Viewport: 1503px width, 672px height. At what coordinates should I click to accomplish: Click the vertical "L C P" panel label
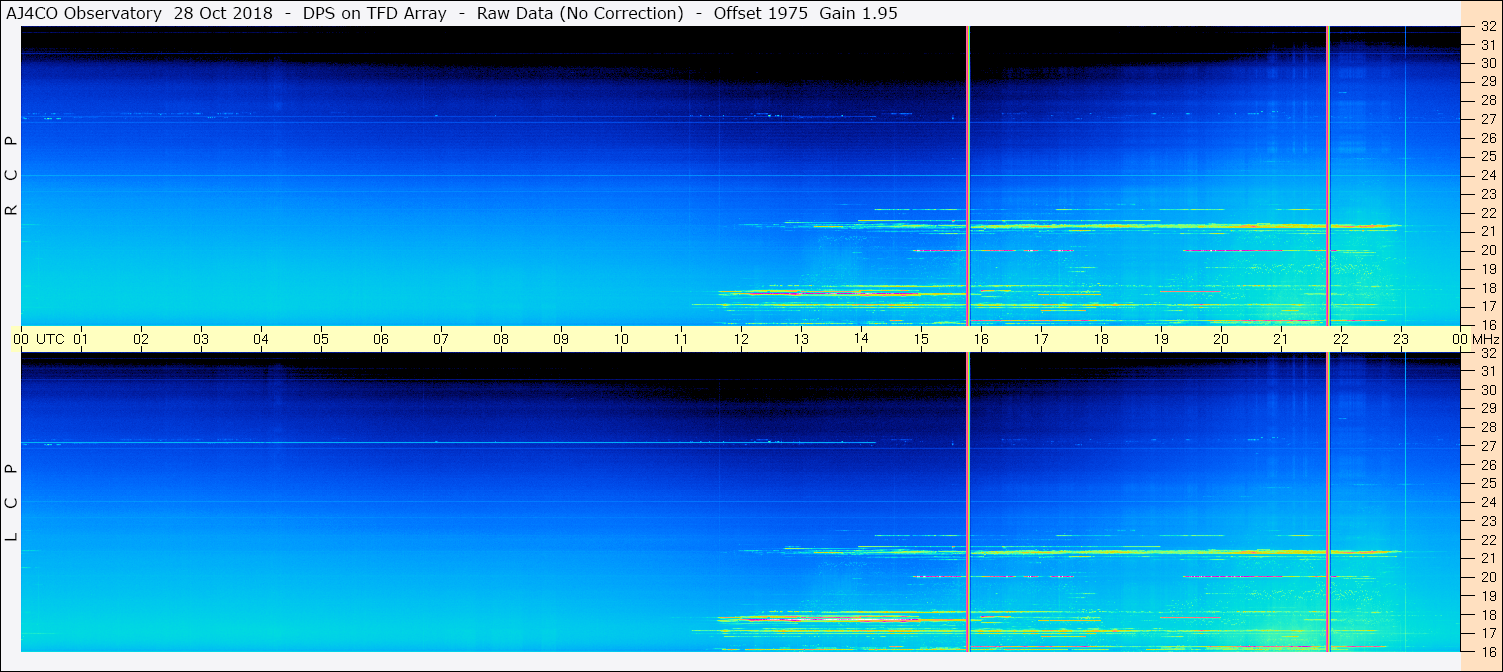[x=11, y=502]
